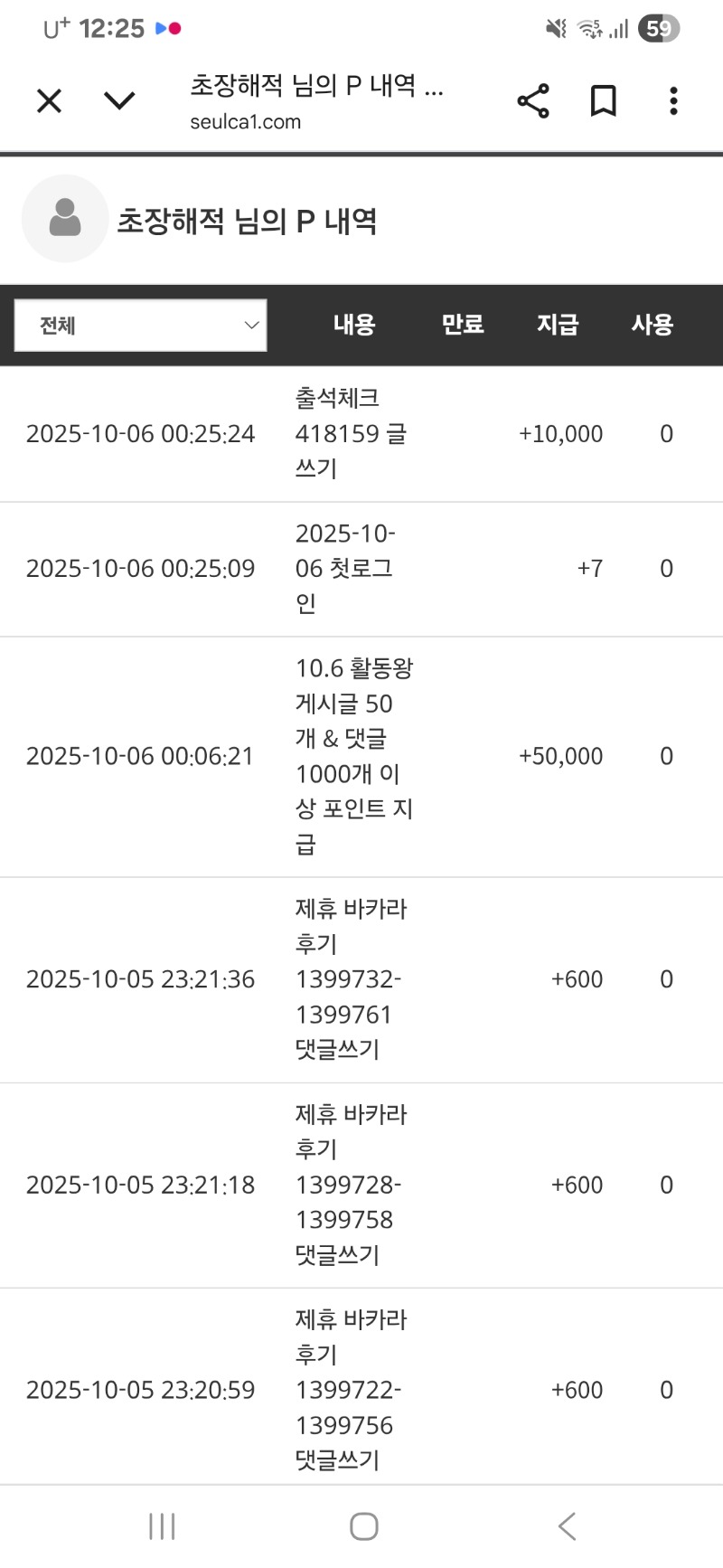723x1568 pixels.
Task: Open the three-dot overflow menu
Action: pos(673,101)
